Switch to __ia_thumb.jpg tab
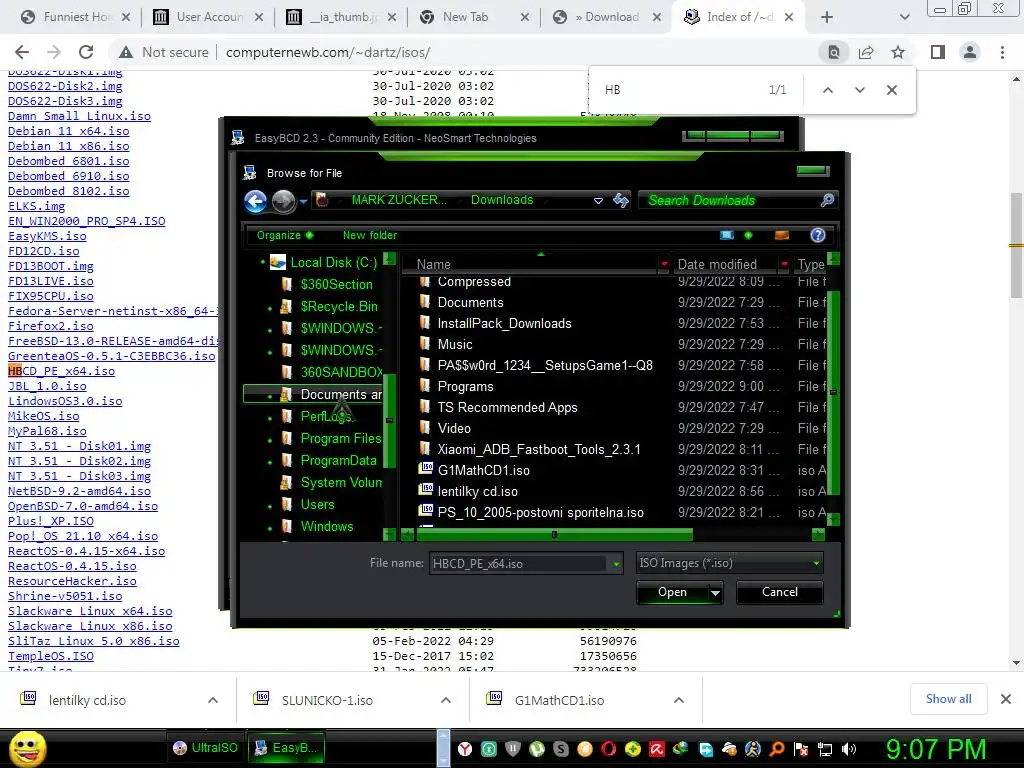The height and width of the screenshot is (768, 1024). pyautogui.click(x=342, y=17)
